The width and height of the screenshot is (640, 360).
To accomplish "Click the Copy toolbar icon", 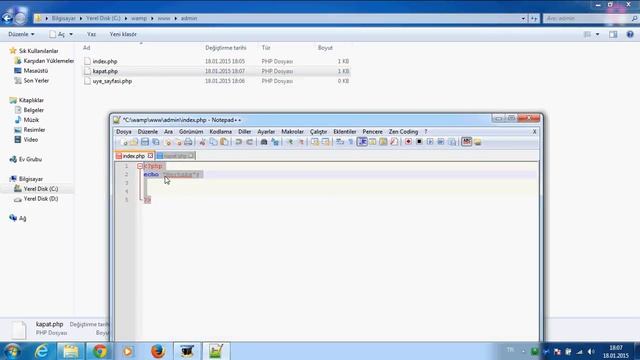I will (x=213, y=142).
